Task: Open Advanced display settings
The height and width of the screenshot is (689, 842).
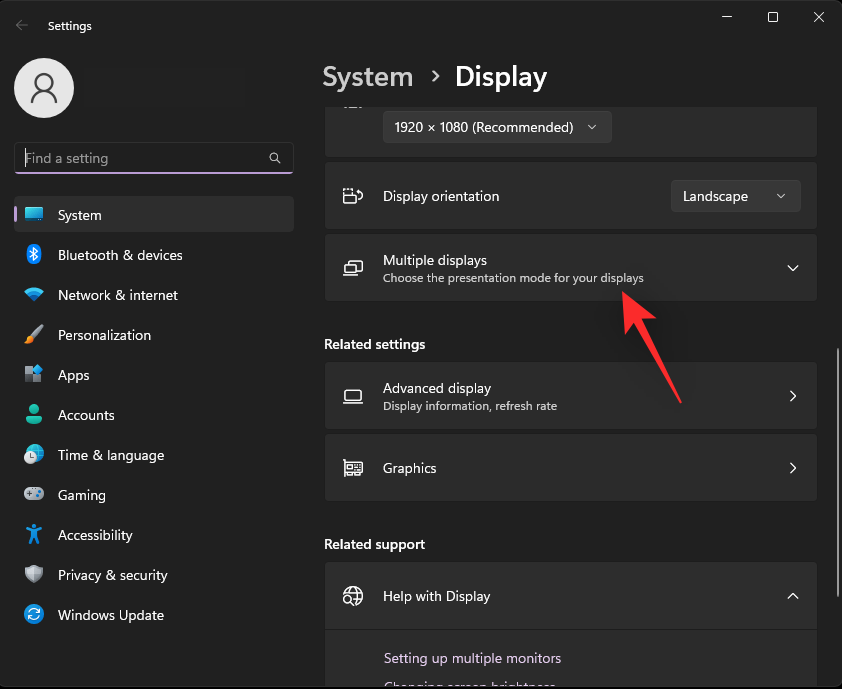Action: (571, 395)
